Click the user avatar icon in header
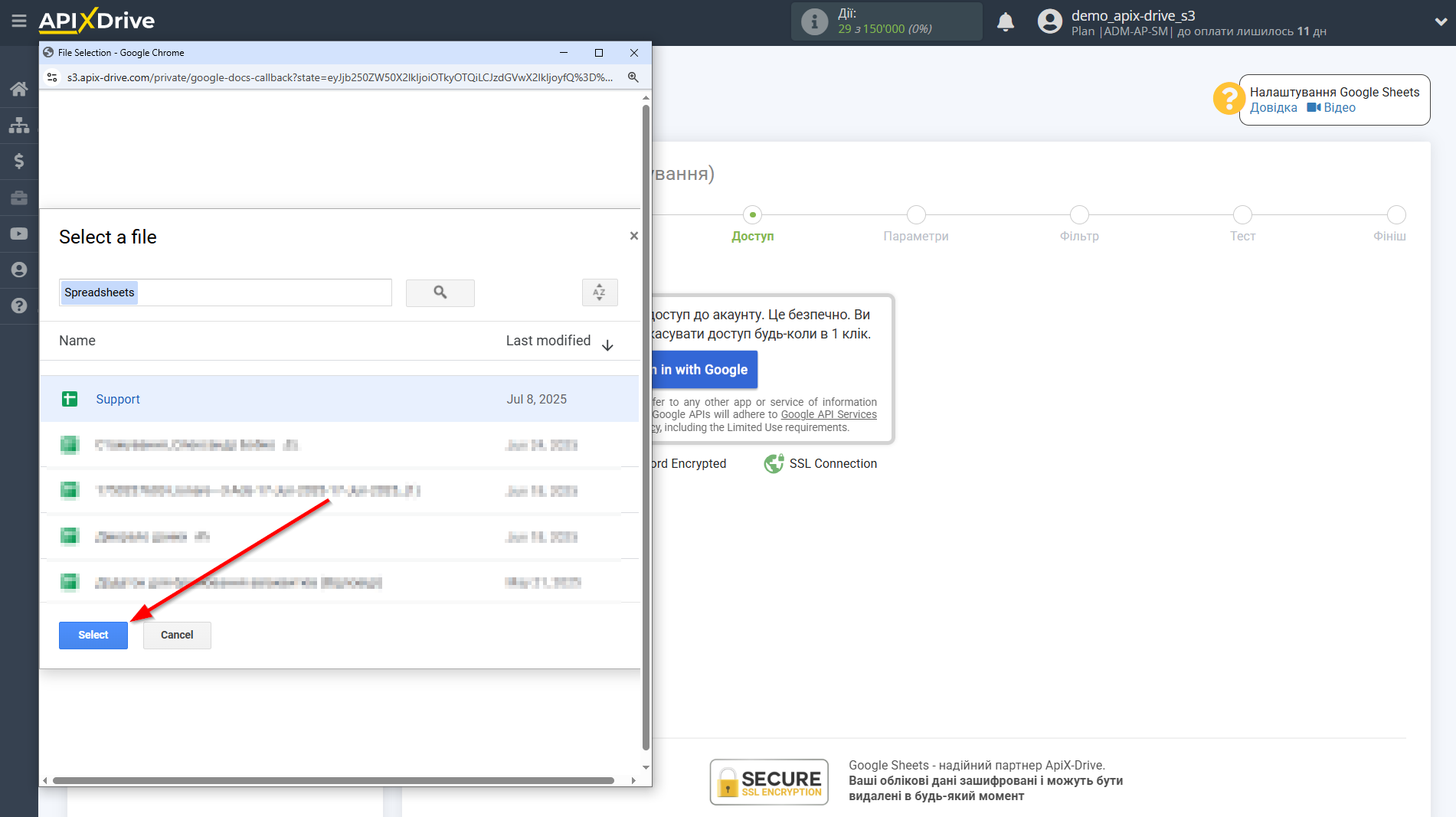1456x817 pixels. [x=1049, y=21]
